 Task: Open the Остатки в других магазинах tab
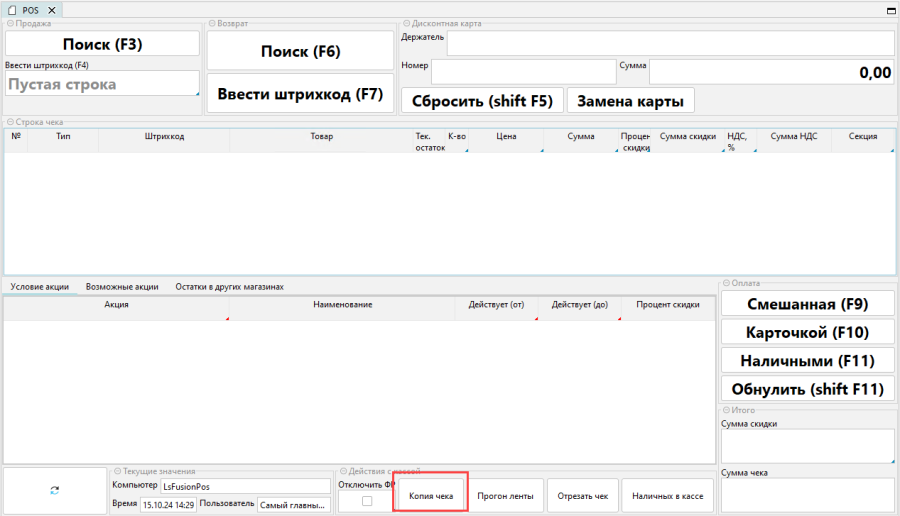click(x=229, y=286)
